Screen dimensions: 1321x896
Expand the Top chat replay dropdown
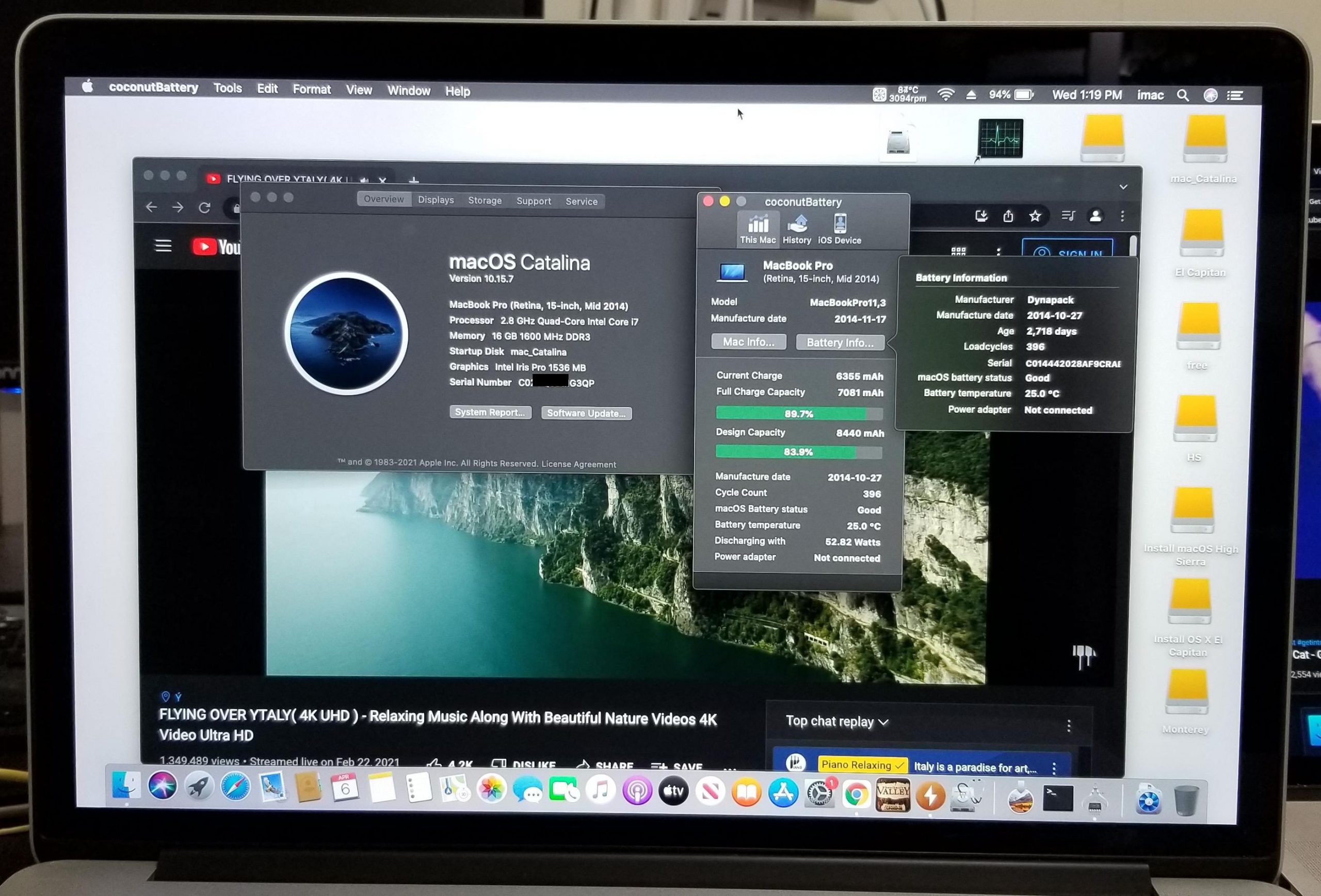point(836,722)
